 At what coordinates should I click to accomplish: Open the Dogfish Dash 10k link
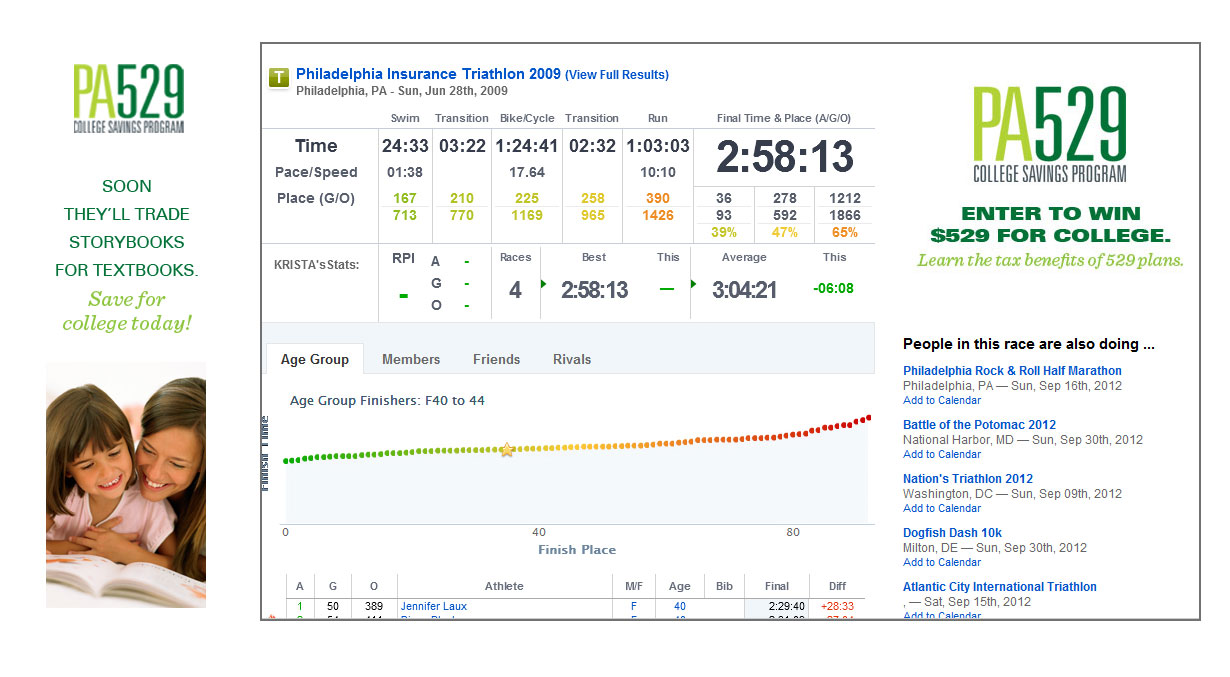[952, 533]
